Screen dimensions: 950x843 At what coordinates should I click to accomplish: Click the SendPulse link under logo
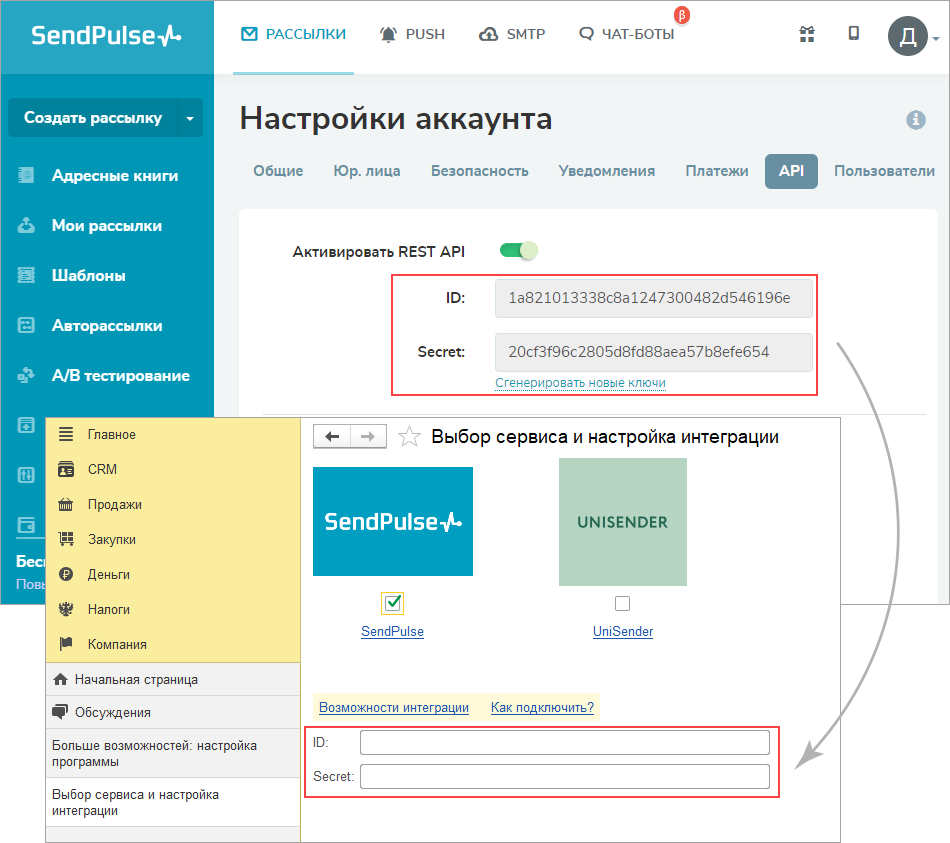tap(393, 631)
